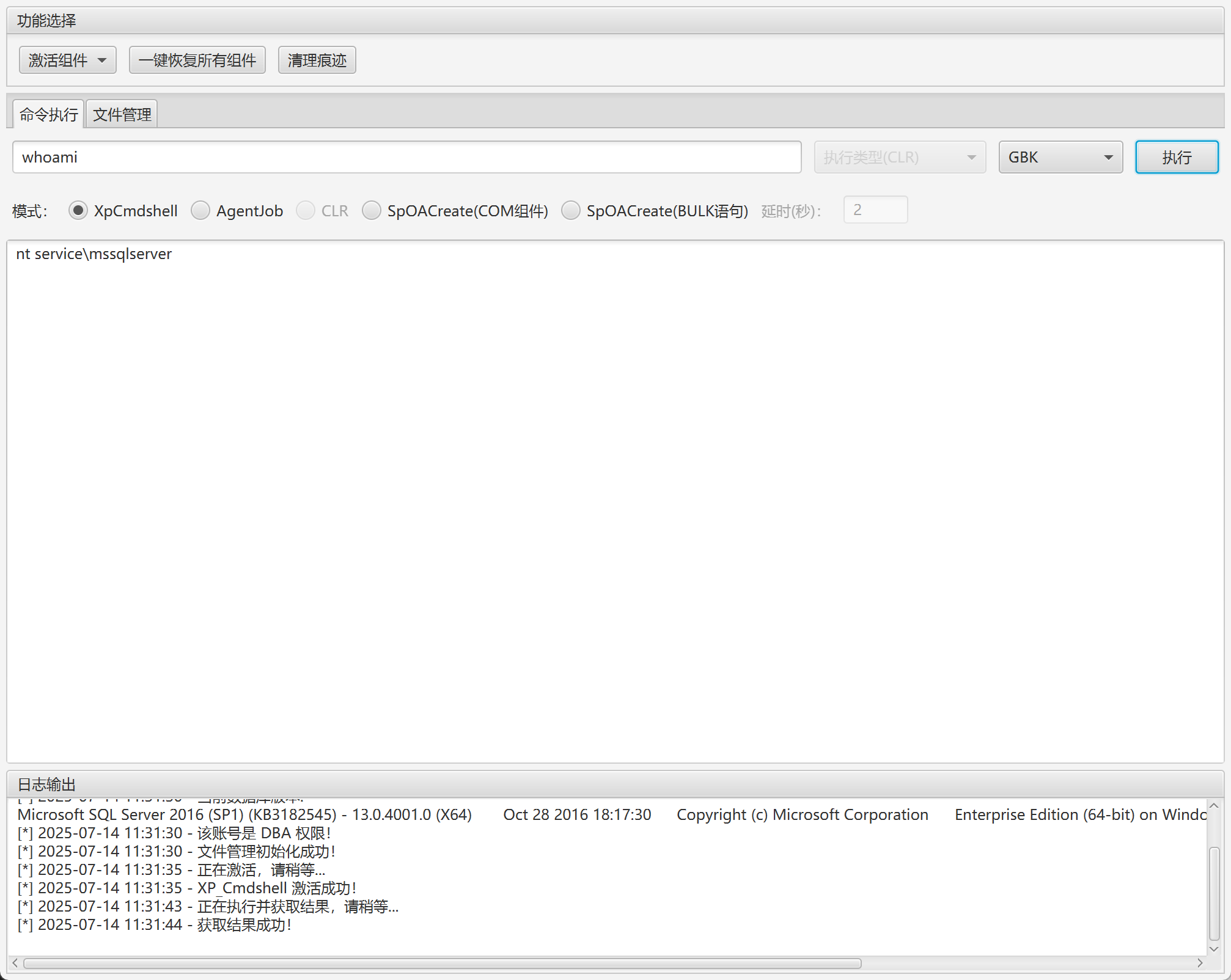Open the 激活组件 dropdown menu
The height and width of the screenshot is (980, 1231).
[67, 60]
